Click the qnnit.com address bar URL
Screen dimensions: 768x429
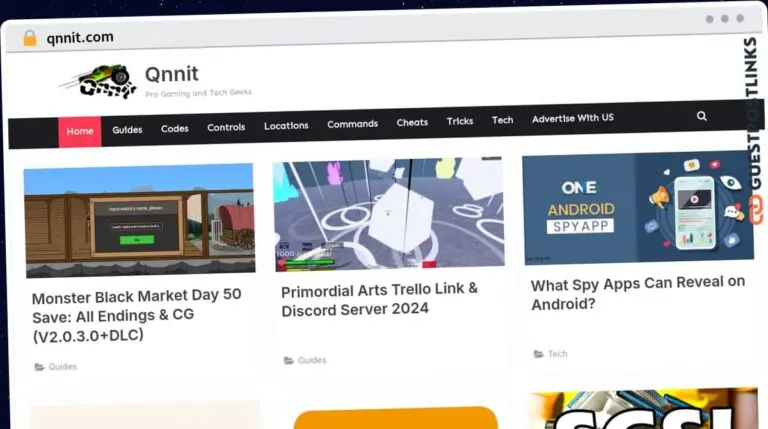pos(80,37)
